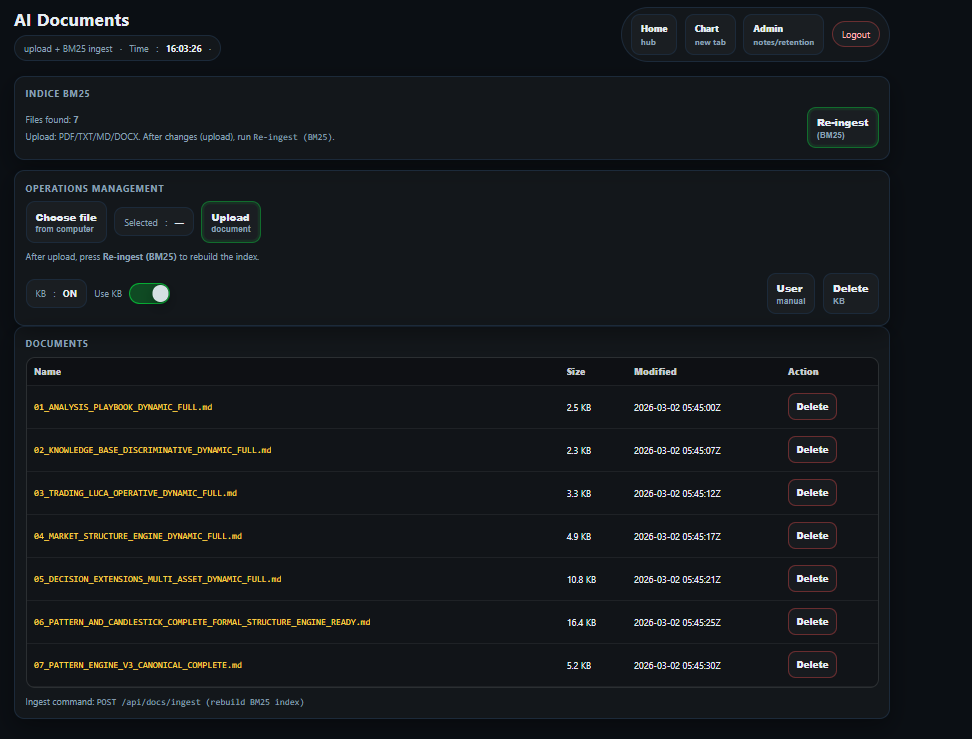
Task: Click Choose file from computer
Action: (66, 222)
